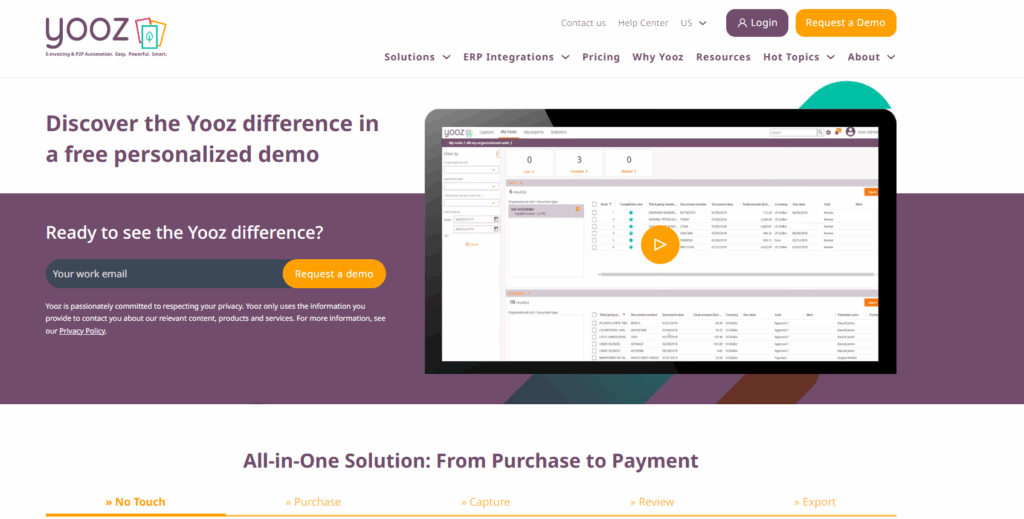The height and width of the screenshot is (519, 1024).
Task: Select the No Touch tab
Action: click(135, 502)
